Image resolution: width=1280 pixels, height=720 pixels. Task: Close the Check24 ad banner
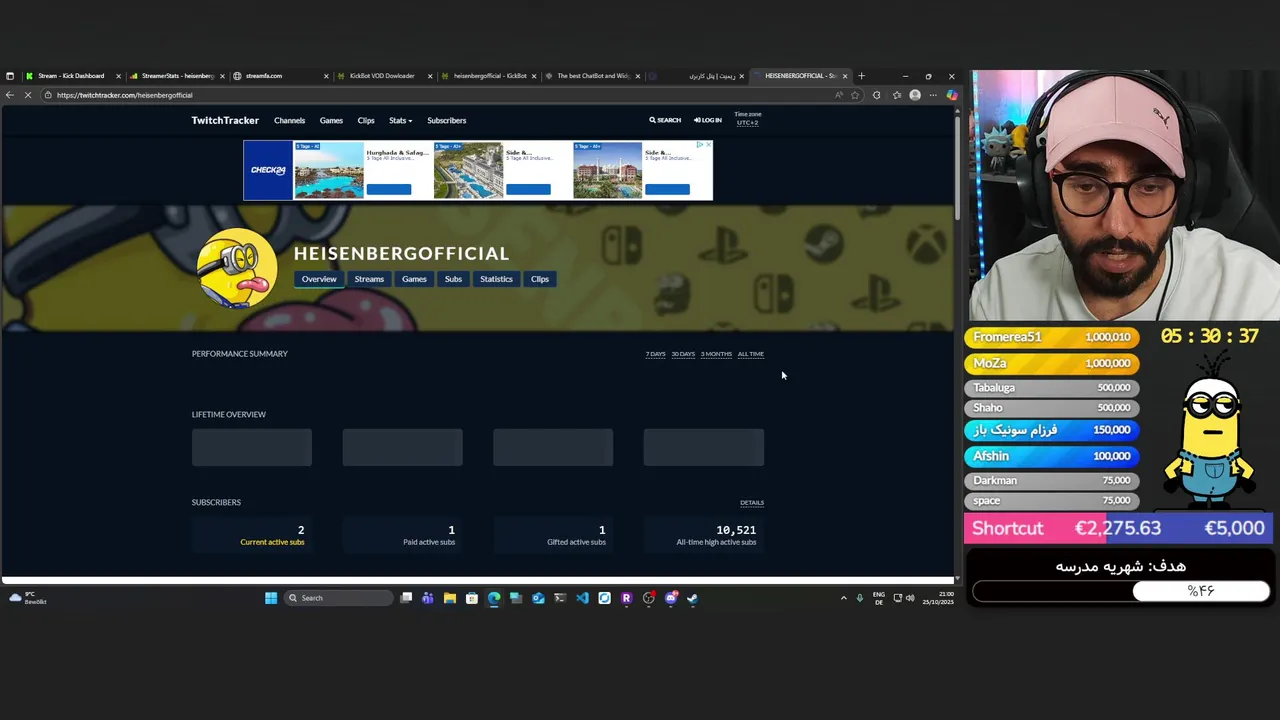click(x=708, y=145)
